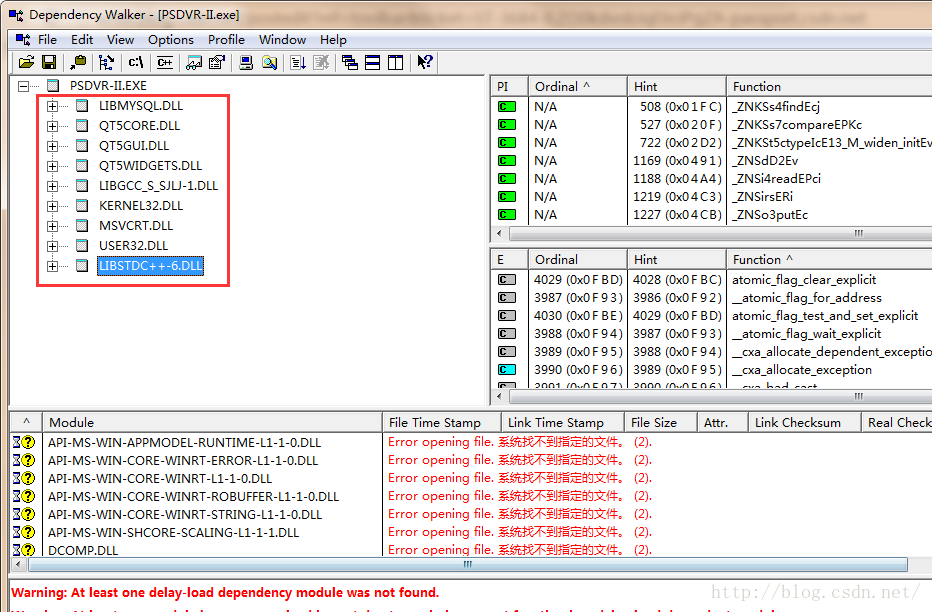Viewport: 932px width, 612px height.
Task: Click the Open file toolbar icon
Action: click(26, 63)
